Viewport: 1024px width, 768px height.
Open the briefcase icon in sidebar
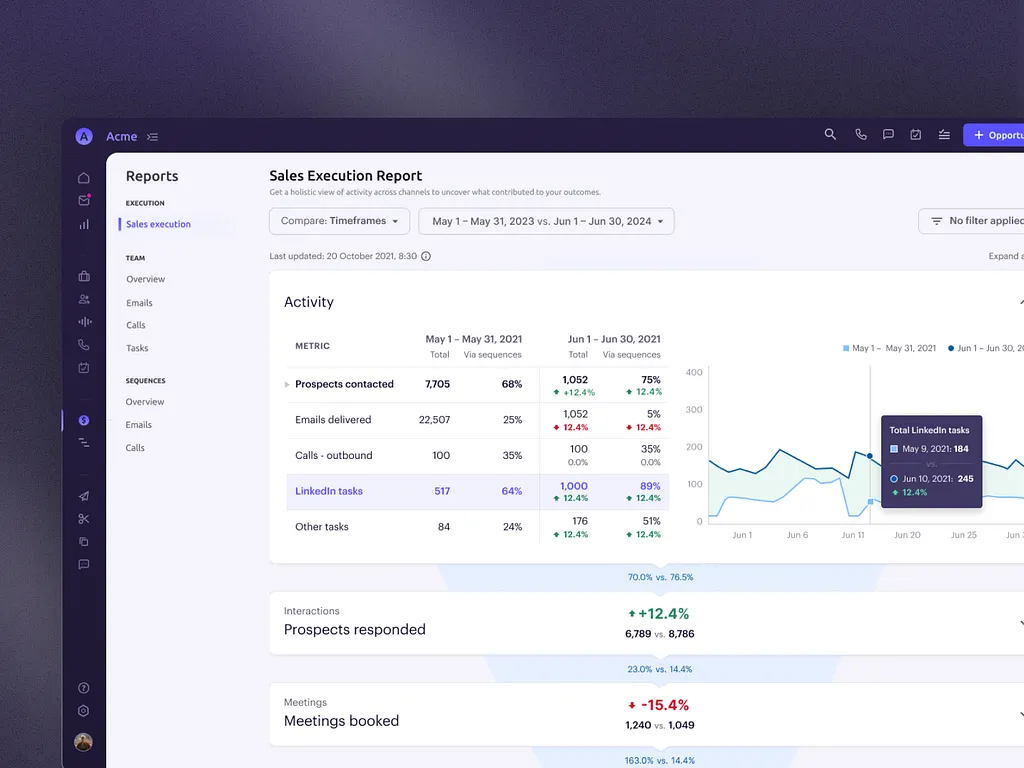coord(84,276)
